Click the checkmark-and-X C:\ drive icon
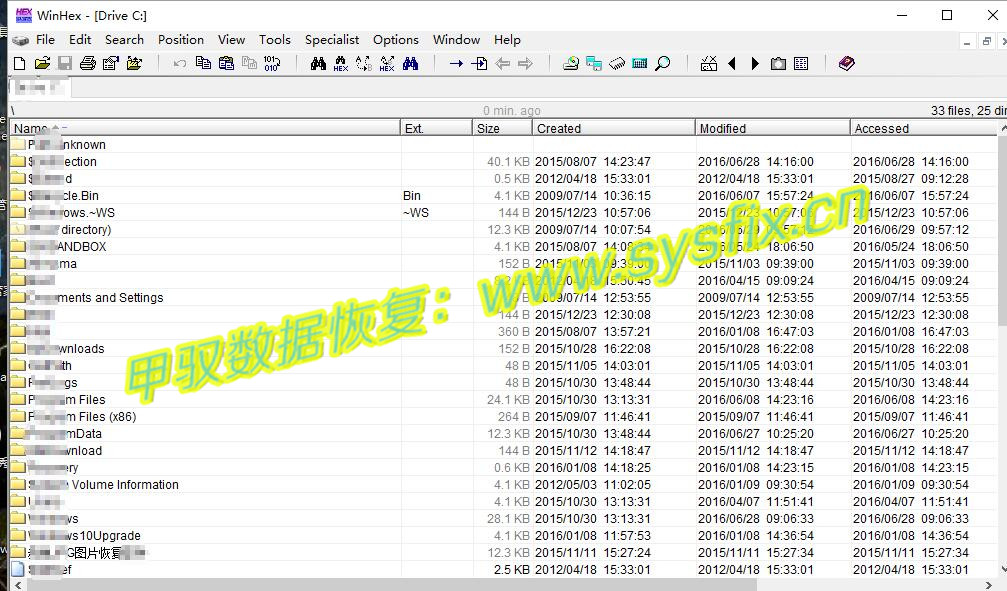Screen dimensions: 1007x591 (709, 63)
